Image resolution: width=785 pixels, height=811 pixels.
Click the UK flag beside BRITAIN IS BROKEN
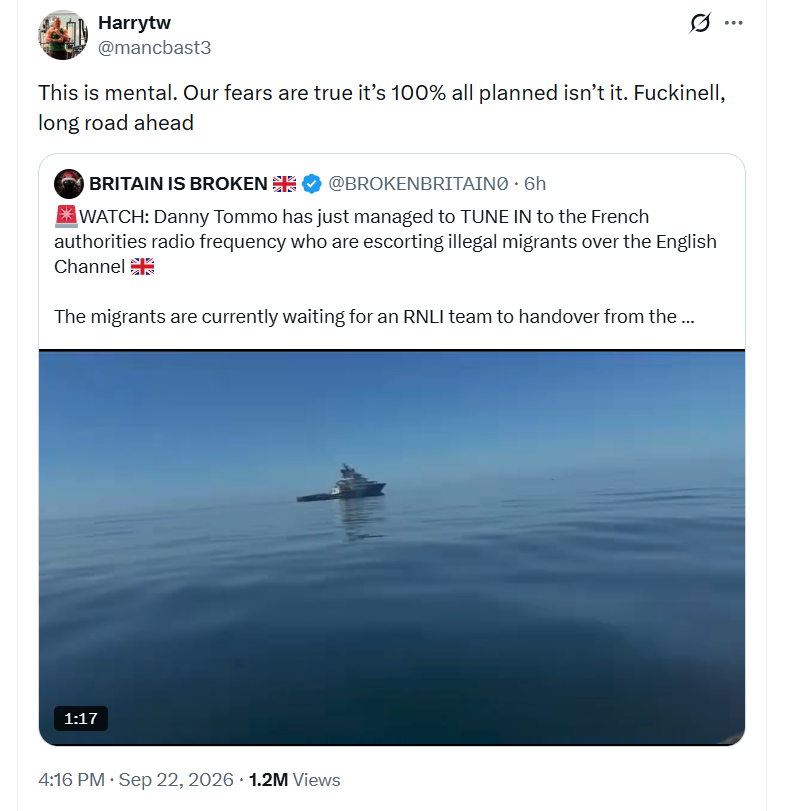click(284, 184)
